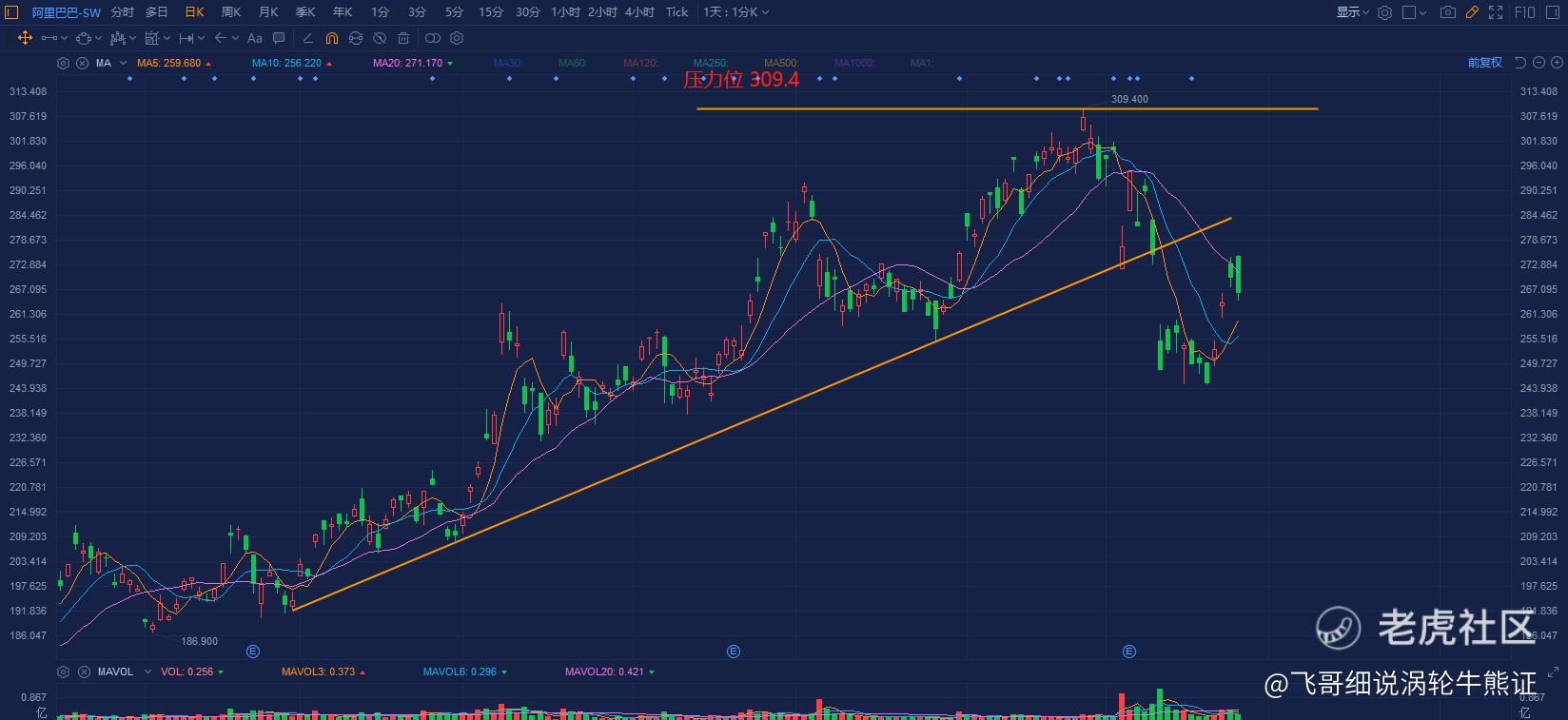Viewport: 1568px width, 720px height.
Task: Sync drawings with the circular-arrows icon
Action: [356, 38]
